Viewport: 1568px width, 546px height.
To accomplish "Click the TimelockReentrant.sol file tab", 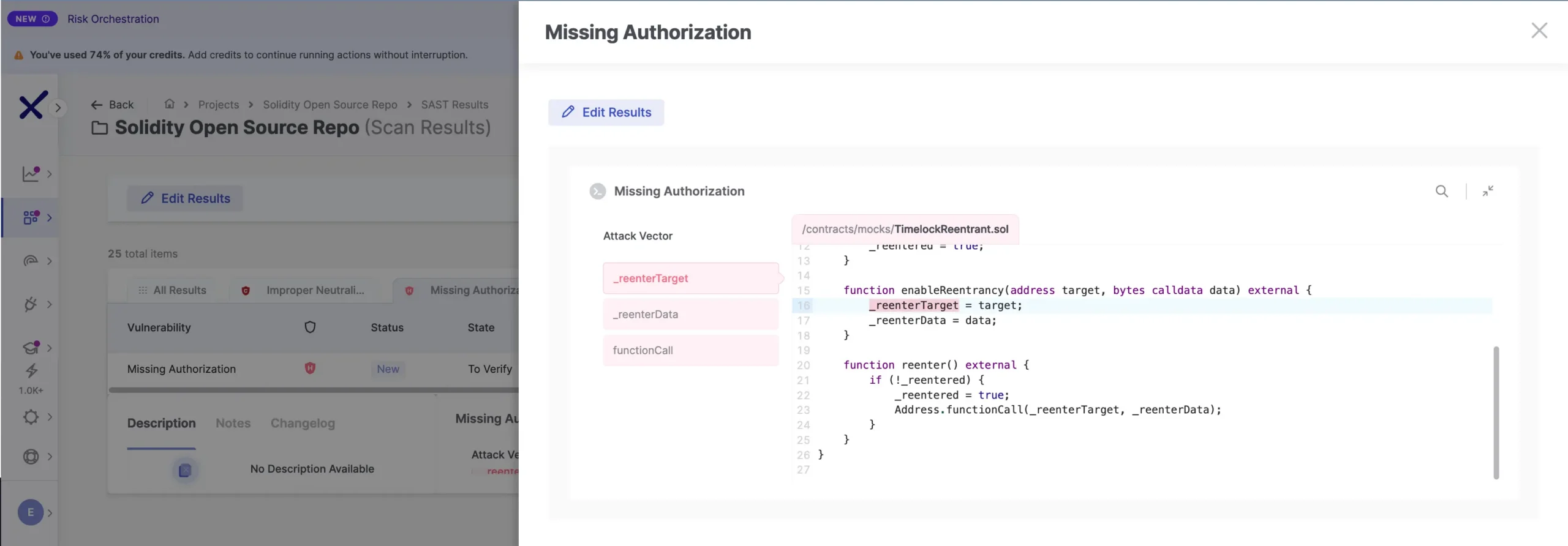I will 905,230.
